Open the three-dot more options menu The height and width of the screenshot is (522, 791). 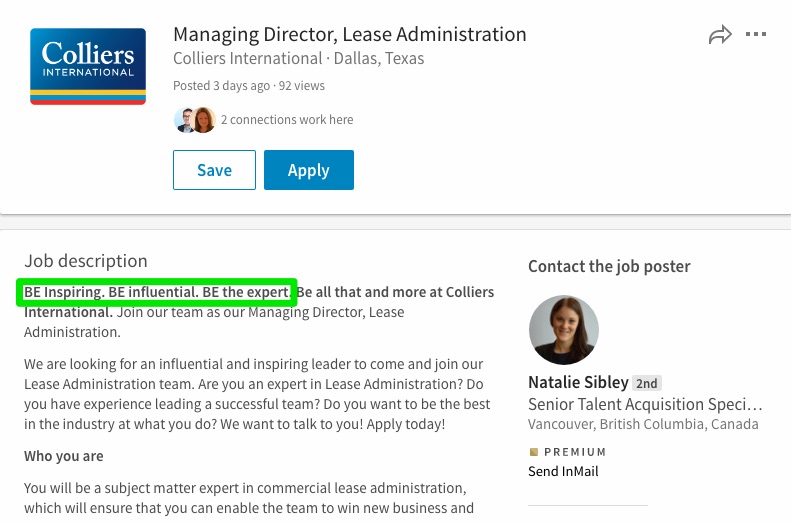[x=756, y=34]
